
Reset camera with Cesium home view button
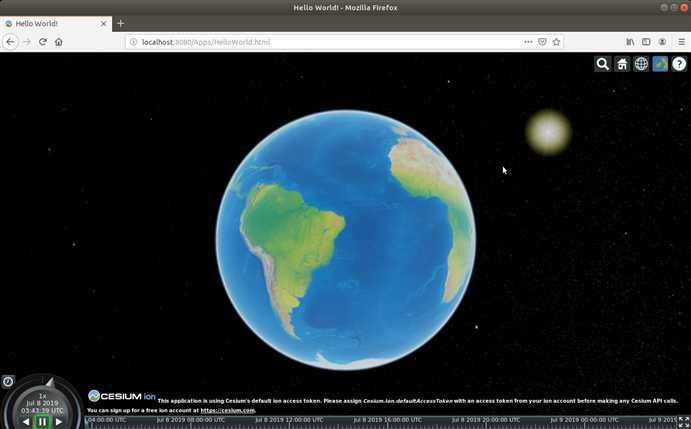point(622,64)
